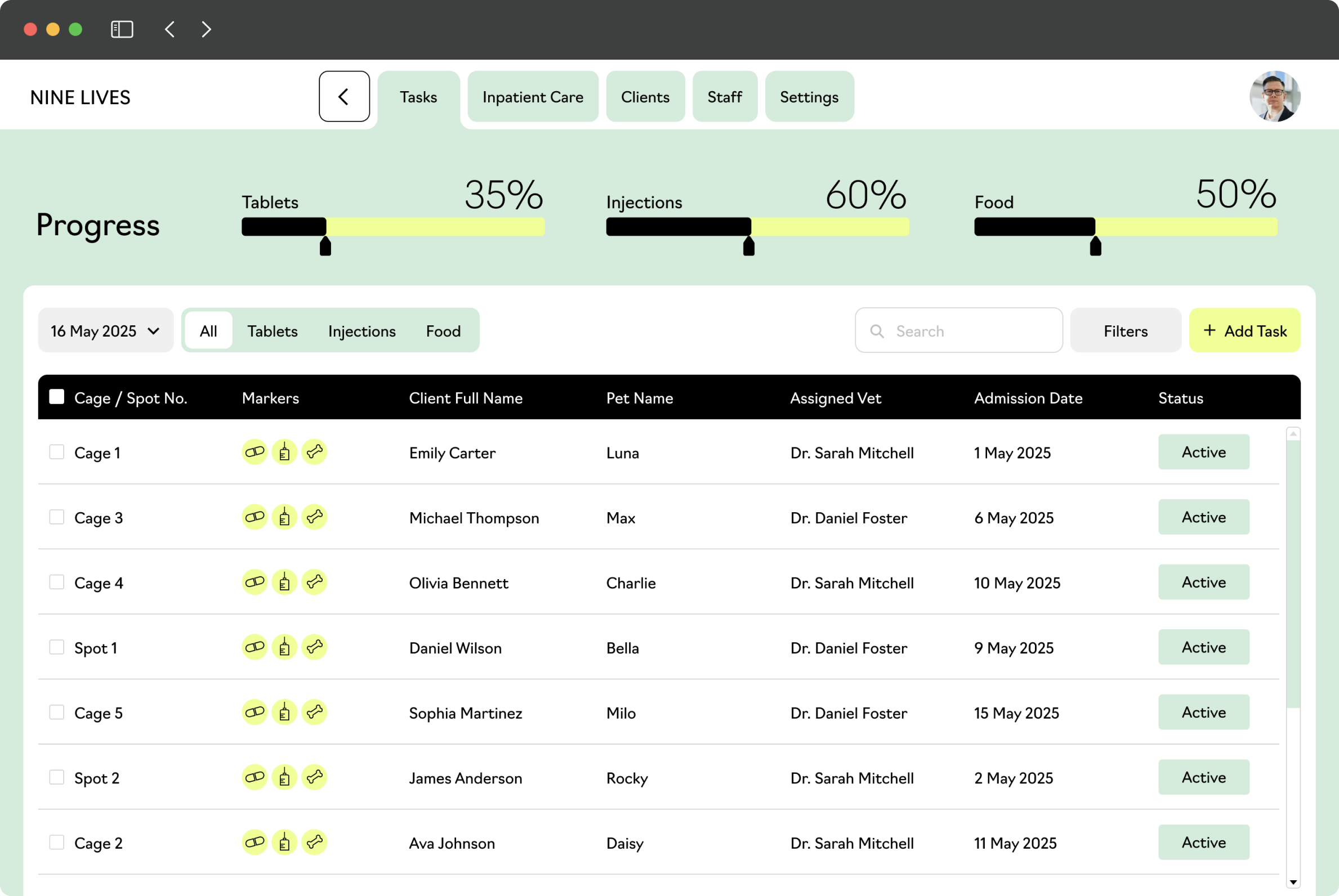Filter tasks by Tablets
1339x896 pixels.
[x=273, y=330]
